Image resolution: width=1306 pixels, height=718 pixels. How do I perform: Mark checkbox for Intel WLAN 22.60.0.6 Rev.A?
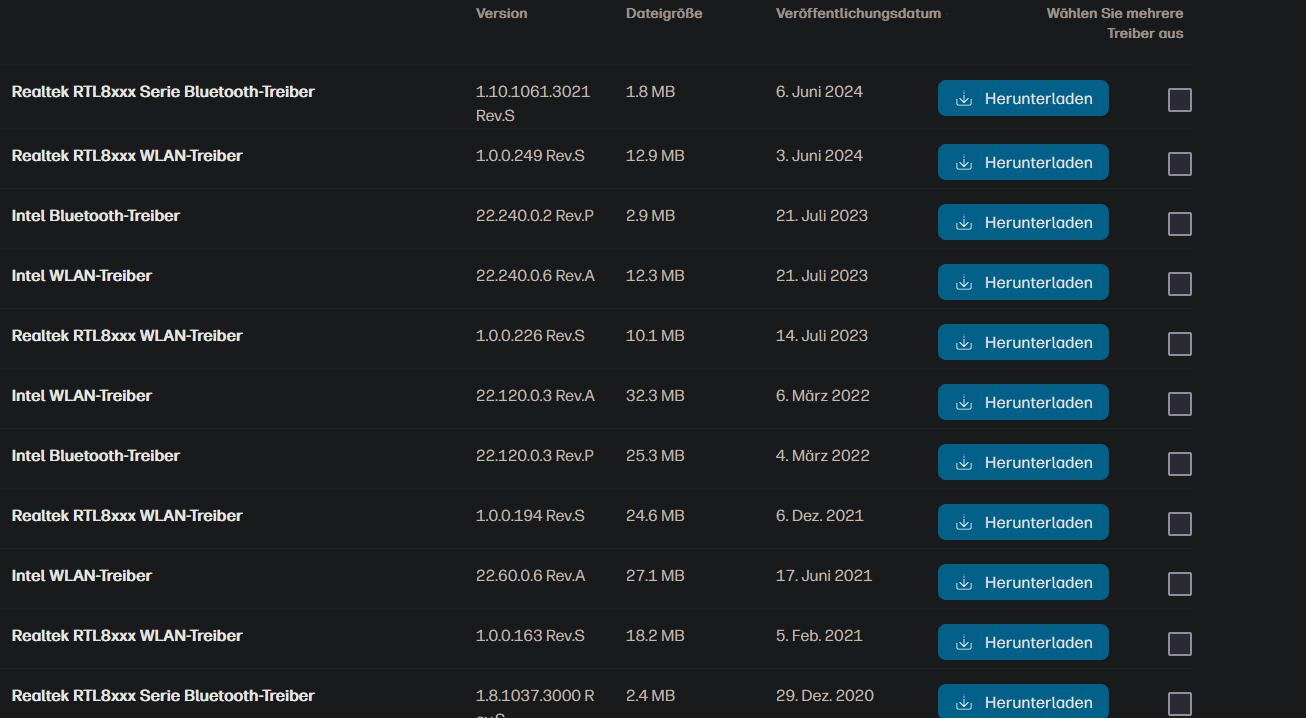(x=1180, y=584)
